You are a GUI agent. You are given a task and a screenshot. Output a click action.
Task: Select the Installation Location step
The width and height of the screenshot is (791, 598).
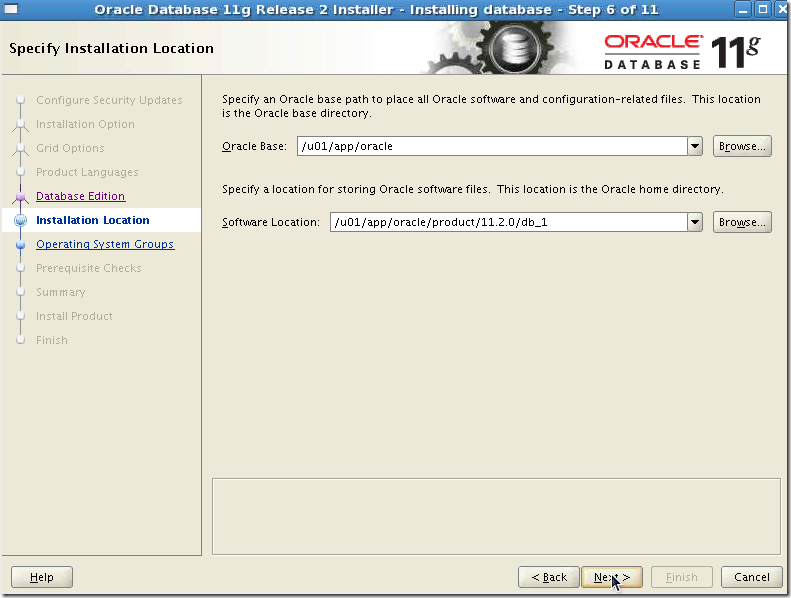click(93, 220)
